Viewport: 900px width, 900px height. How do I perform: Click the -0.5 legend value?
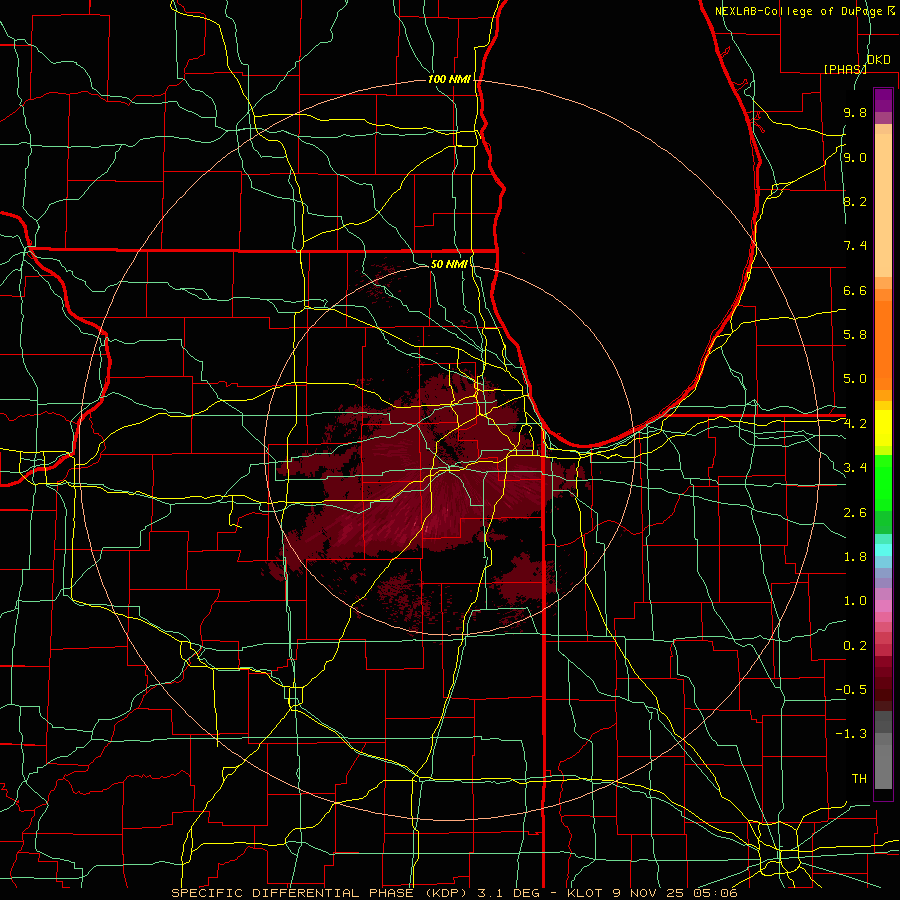[851, 690]
